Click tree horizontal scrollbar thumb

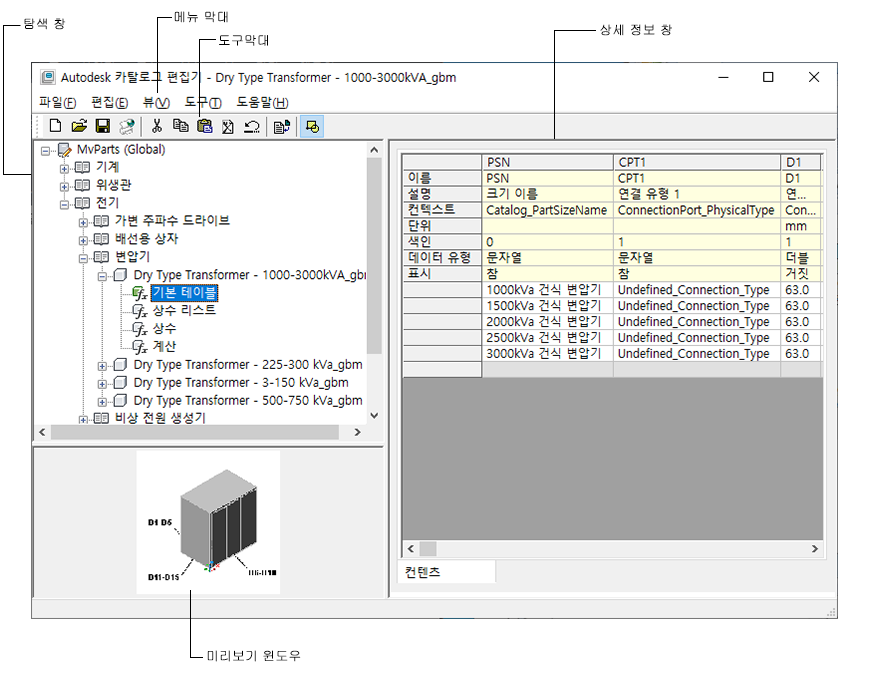coord(195,432)
